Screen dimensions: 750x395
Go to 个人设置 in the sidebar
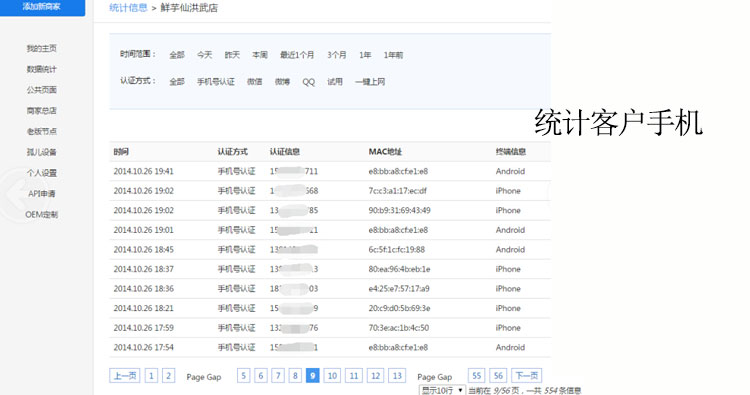coord(42,173)
